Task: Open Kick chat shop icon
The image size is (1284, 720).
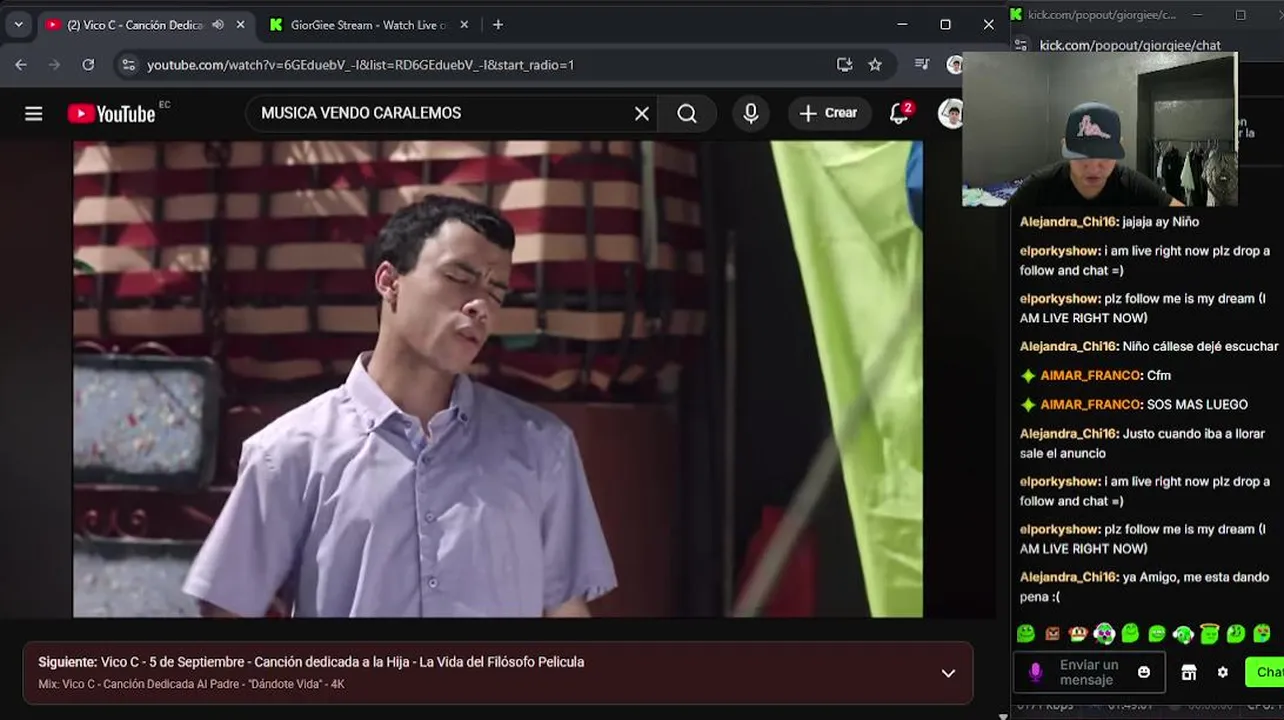Action: click(x=1189, y=673)
